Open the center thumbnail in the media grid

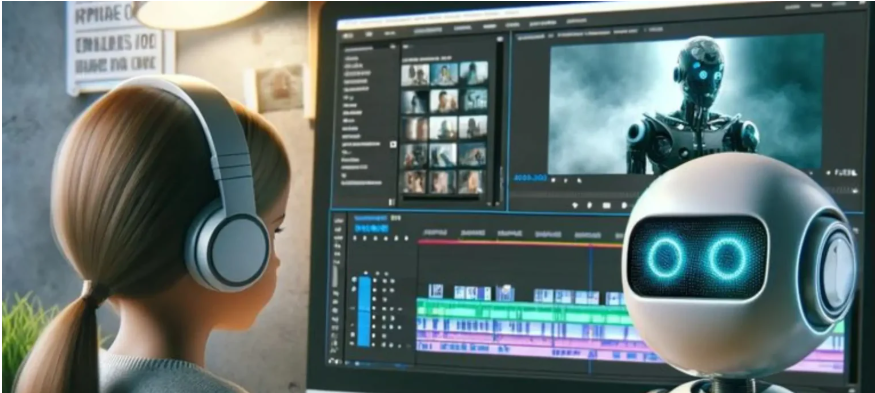[x=444, y=128]
